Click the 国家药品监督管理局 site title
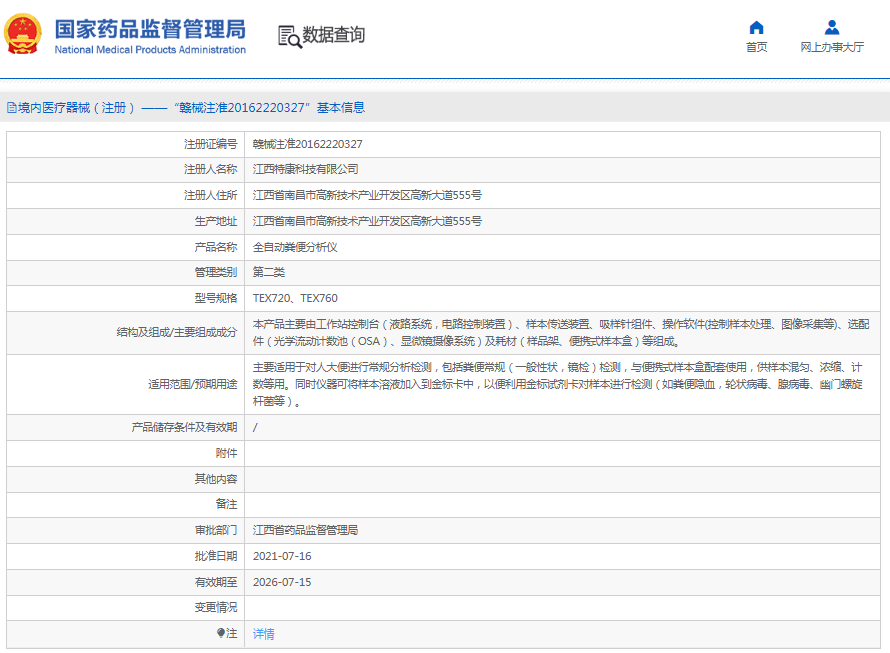Screen dimensions: 890x653 150,28
